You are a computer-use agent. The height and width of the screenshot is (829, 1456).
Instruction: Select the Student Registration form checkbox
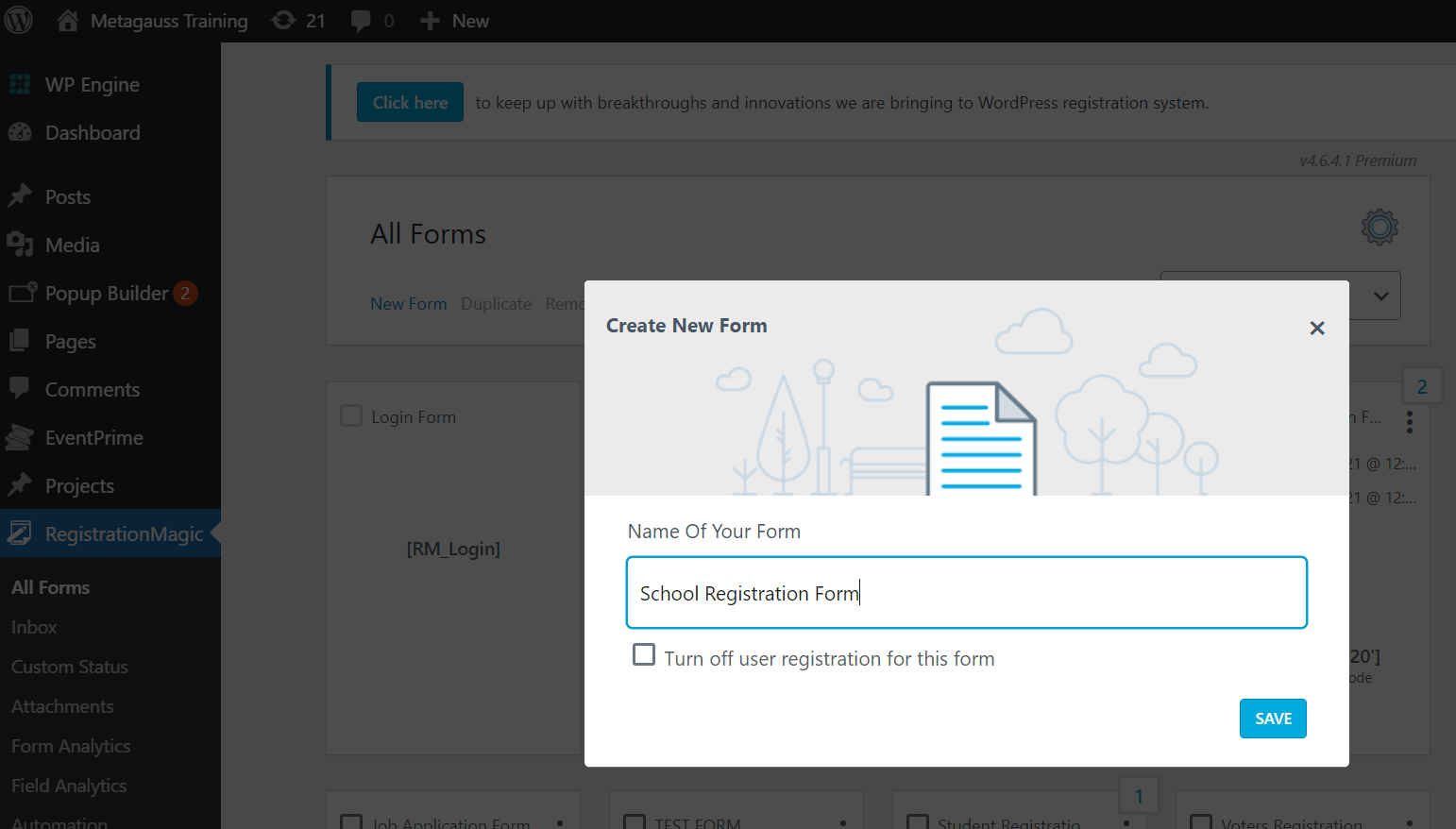coord(917,821)
